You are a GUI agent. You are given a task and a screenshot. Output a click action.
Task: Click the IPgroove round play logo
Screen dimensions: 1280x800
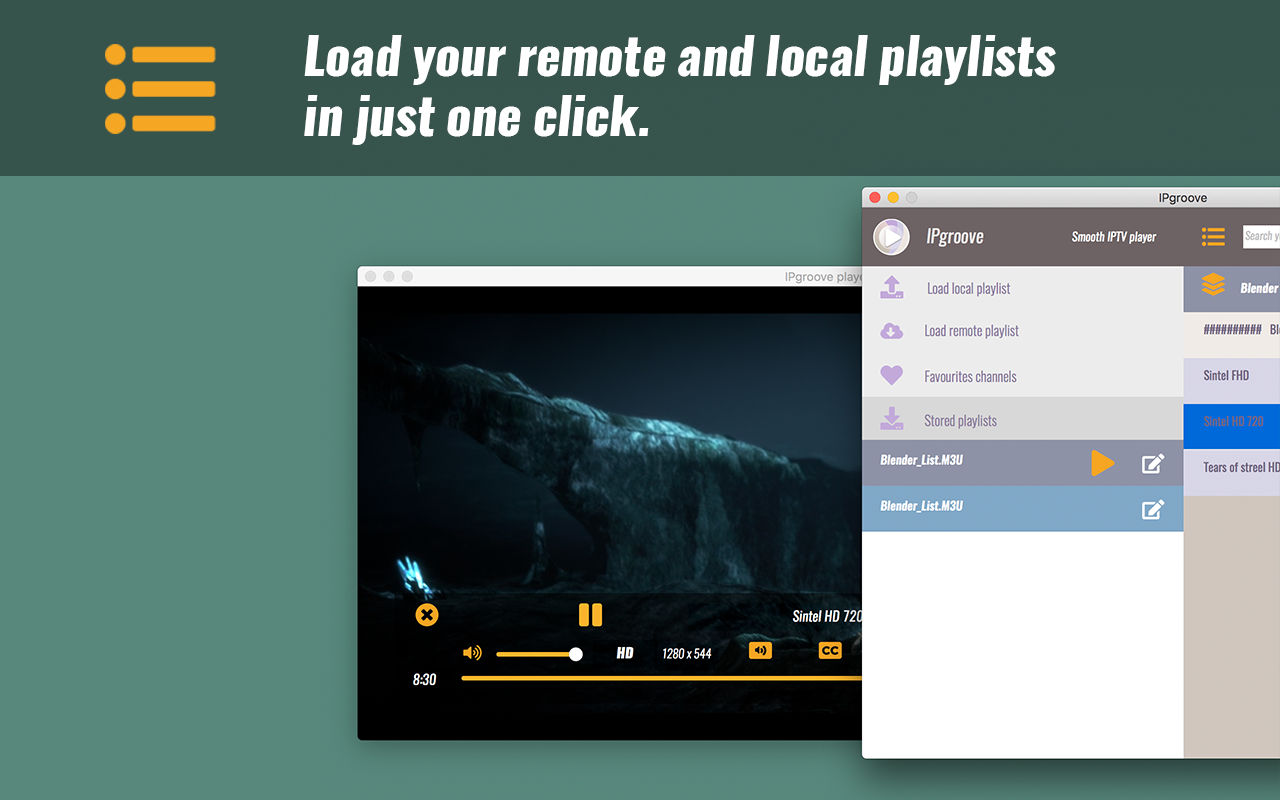[x=891, y=237]
